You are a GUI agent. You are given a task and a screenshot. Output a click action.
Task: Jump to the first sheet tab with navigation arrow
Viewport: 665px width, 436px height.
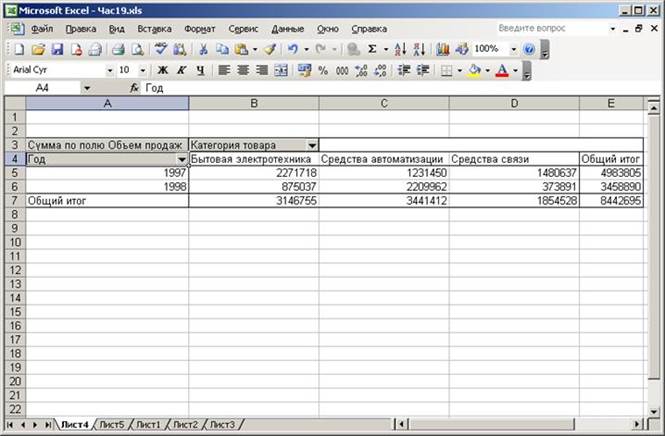[x=10, y=424]
